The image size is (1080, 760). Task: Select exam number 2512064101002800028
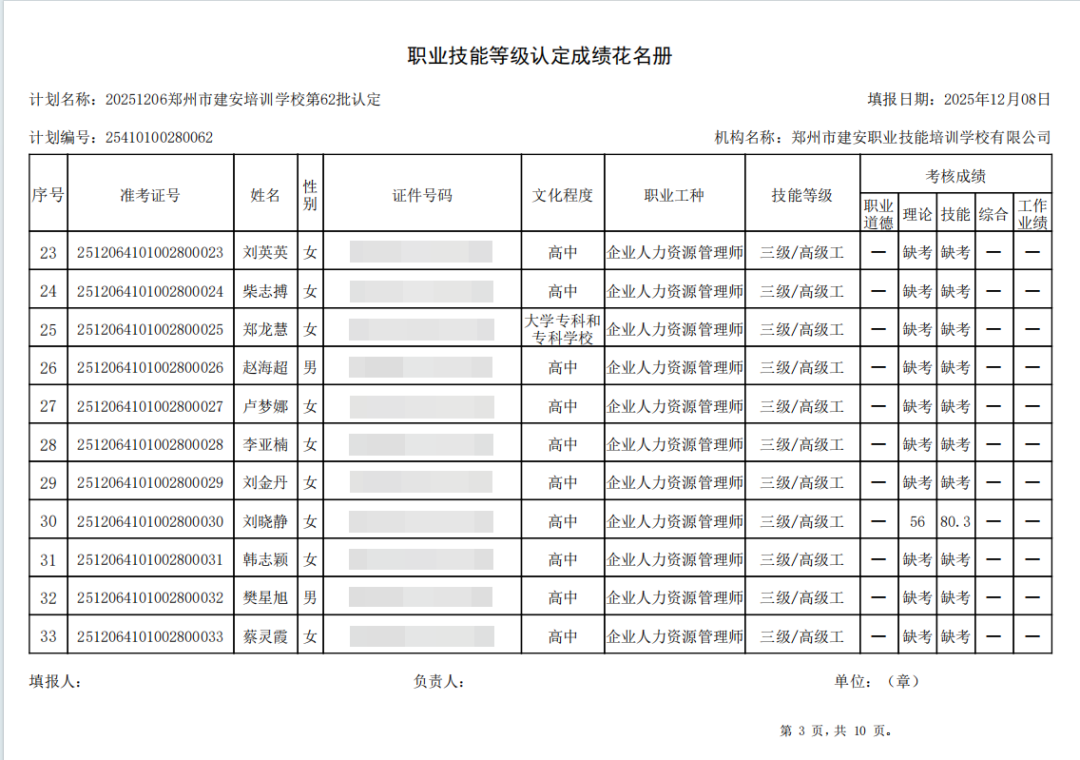150,445
